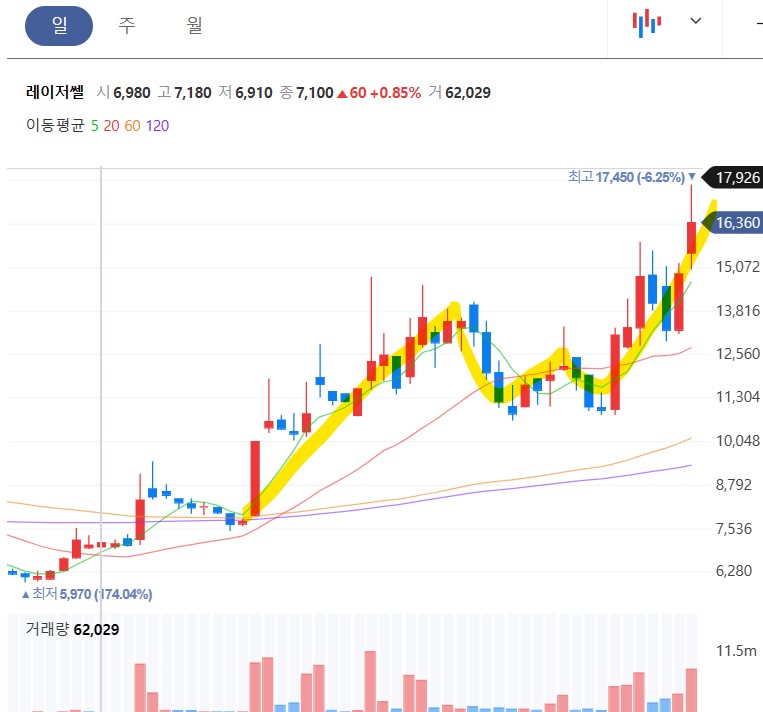This screenshot has width=763, height=712.
Task: Click the 이동평균 indicator label
Action: point(55,126)
